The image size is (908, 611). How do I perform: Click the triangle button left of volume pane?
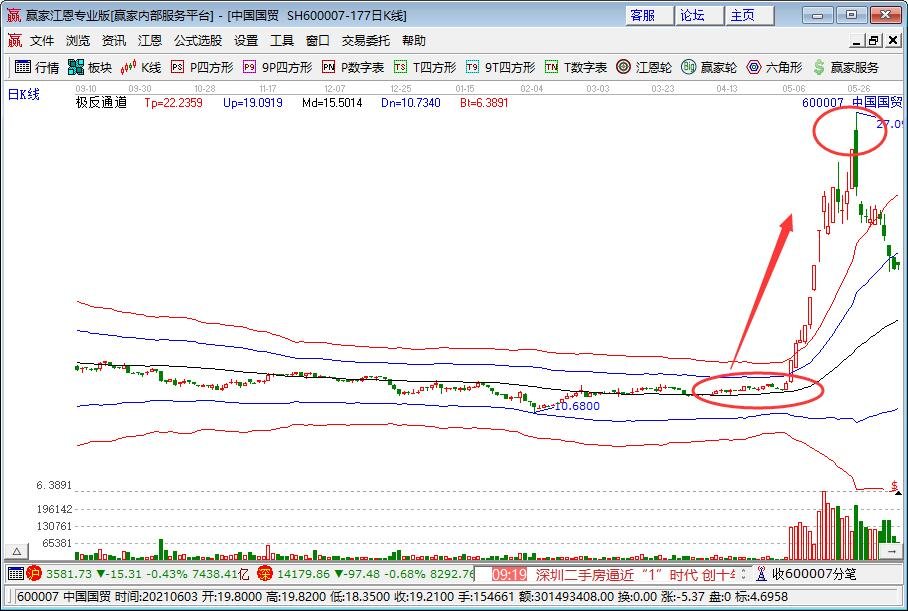17,551
